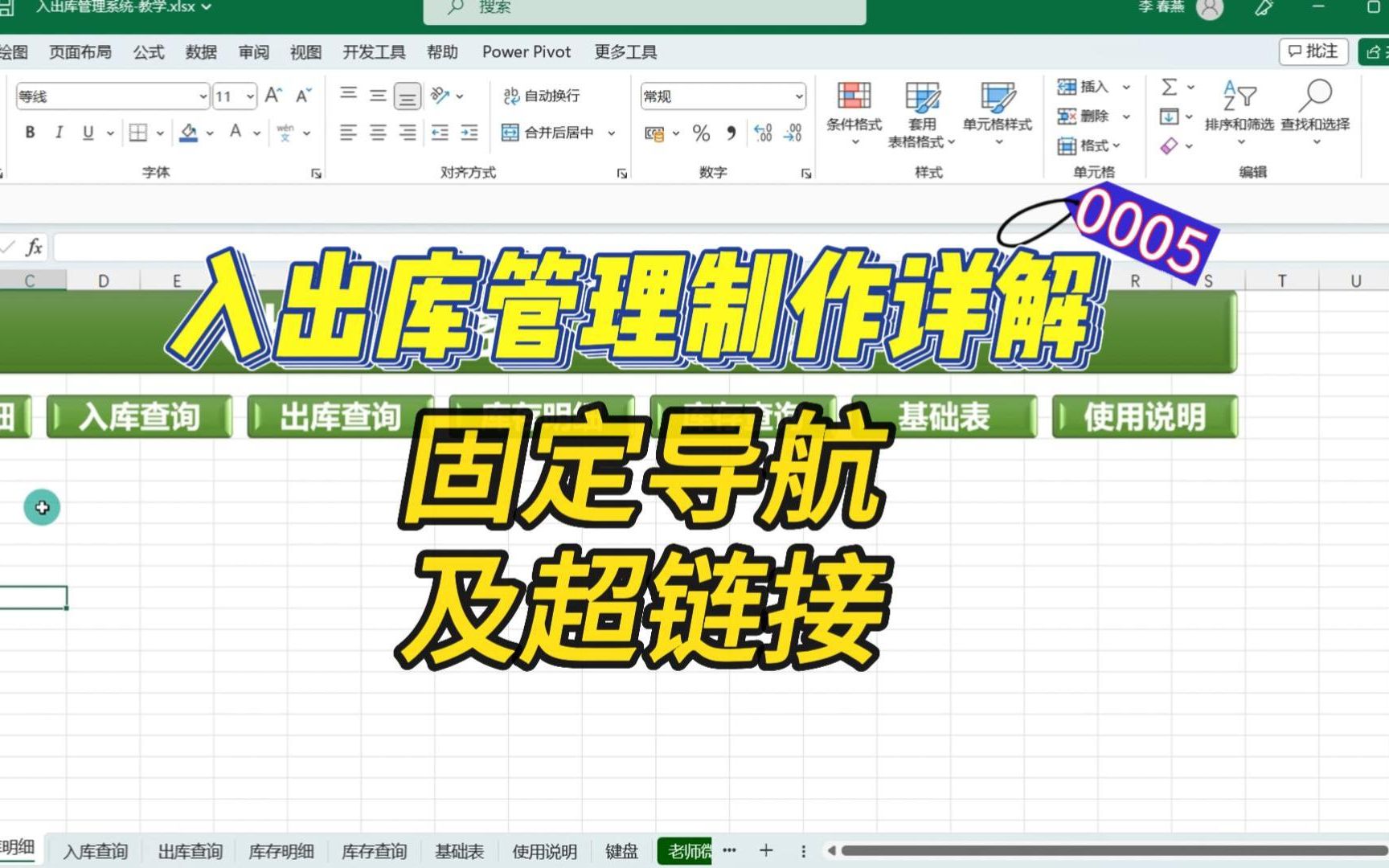Open Power Pivot ribbon tab

click(x=527, y=52)
